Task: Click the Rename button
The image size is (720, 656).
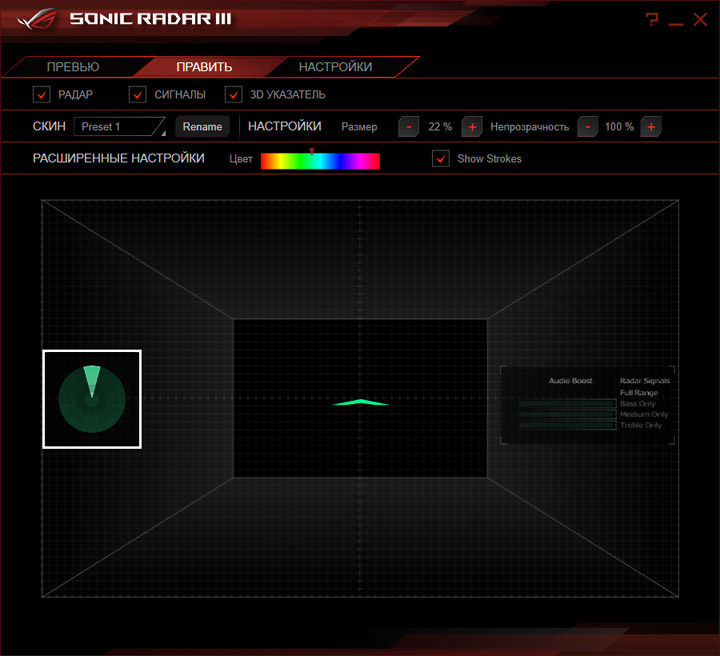Action: click(202, 127)
